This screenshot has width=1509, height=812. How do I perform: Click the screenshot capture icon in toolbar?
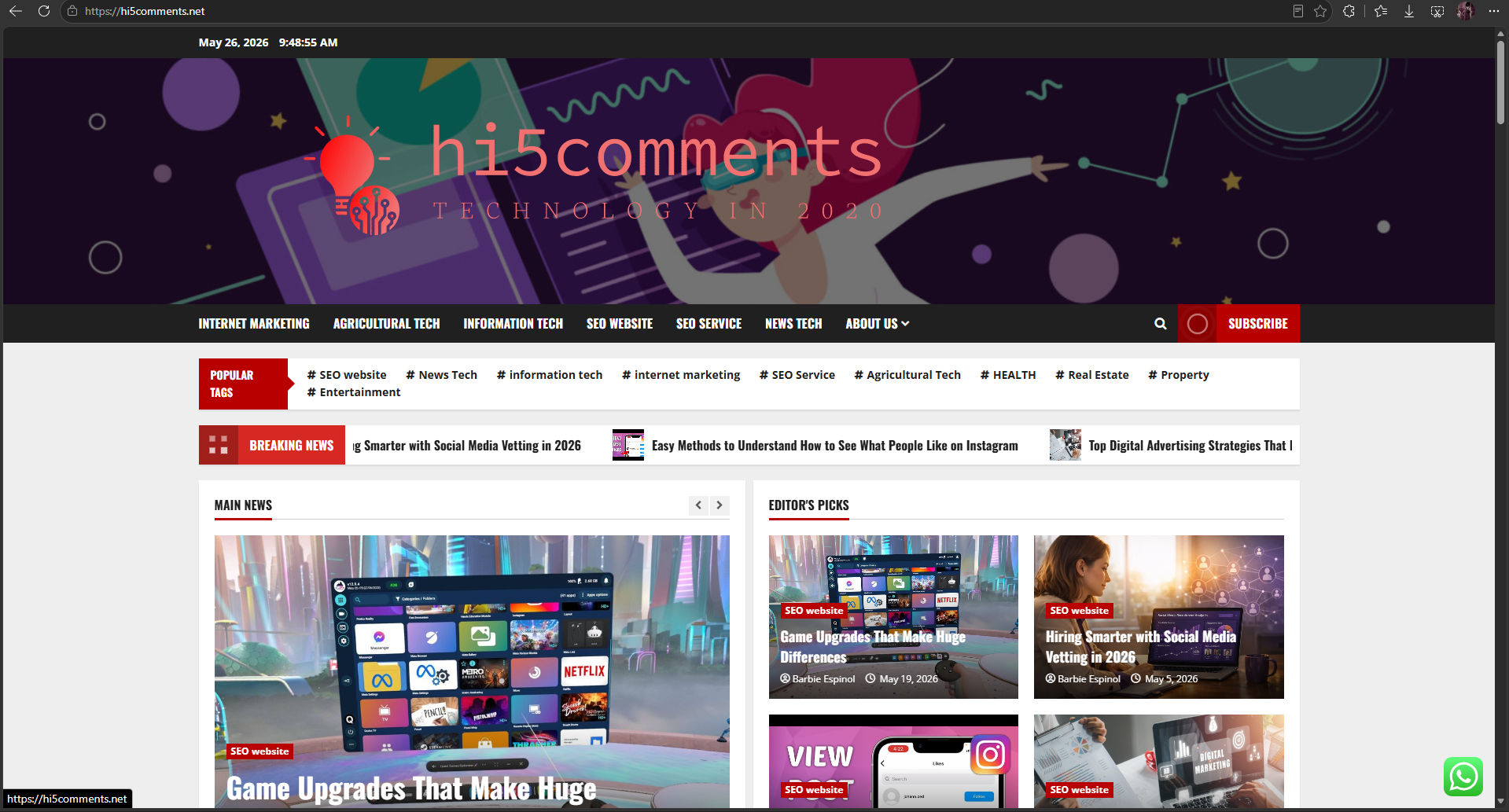[x=1437, y=11]
